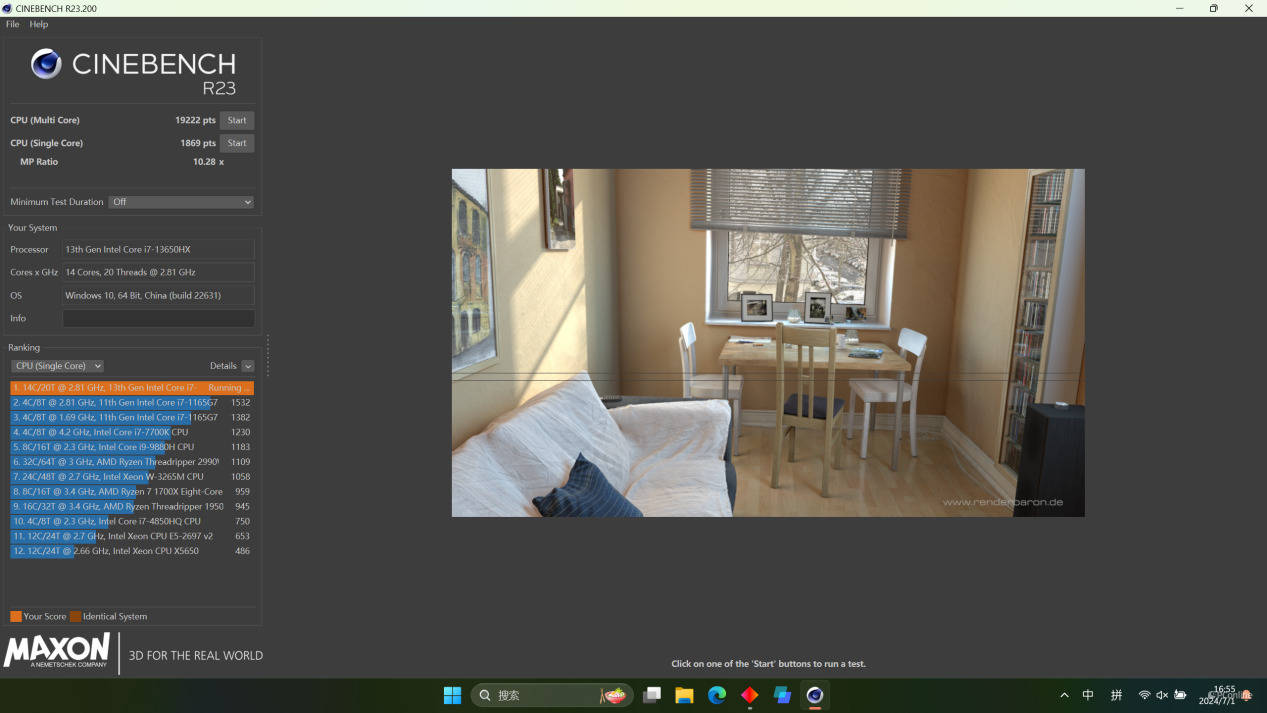Image resolution: width=1267 pixels, height=713 pixels.
Task: Open Microsoft Edge from the taskbar
Action: pyautogui.click(x=717, y=695)
